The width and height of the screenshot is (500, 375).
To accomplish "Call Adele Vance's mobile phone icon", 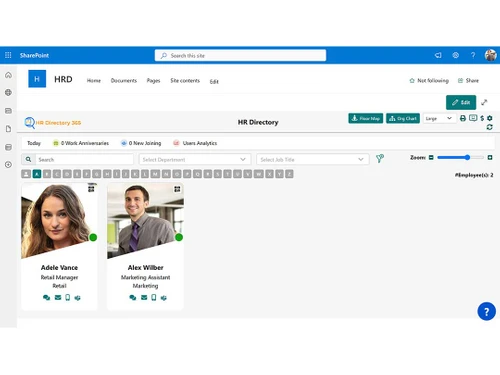I will 68,297.
